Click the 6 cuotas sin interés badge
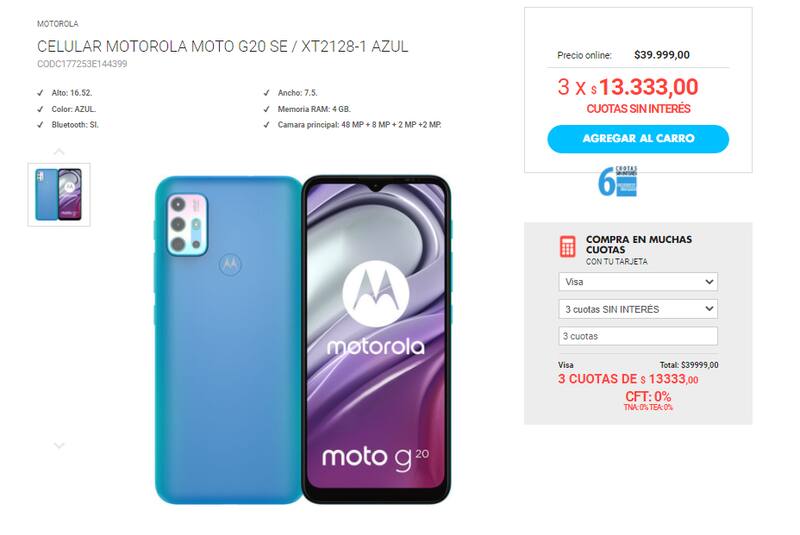Image resolution: width=800 pixels, height=535 pixels. click(x=618, y=181)
